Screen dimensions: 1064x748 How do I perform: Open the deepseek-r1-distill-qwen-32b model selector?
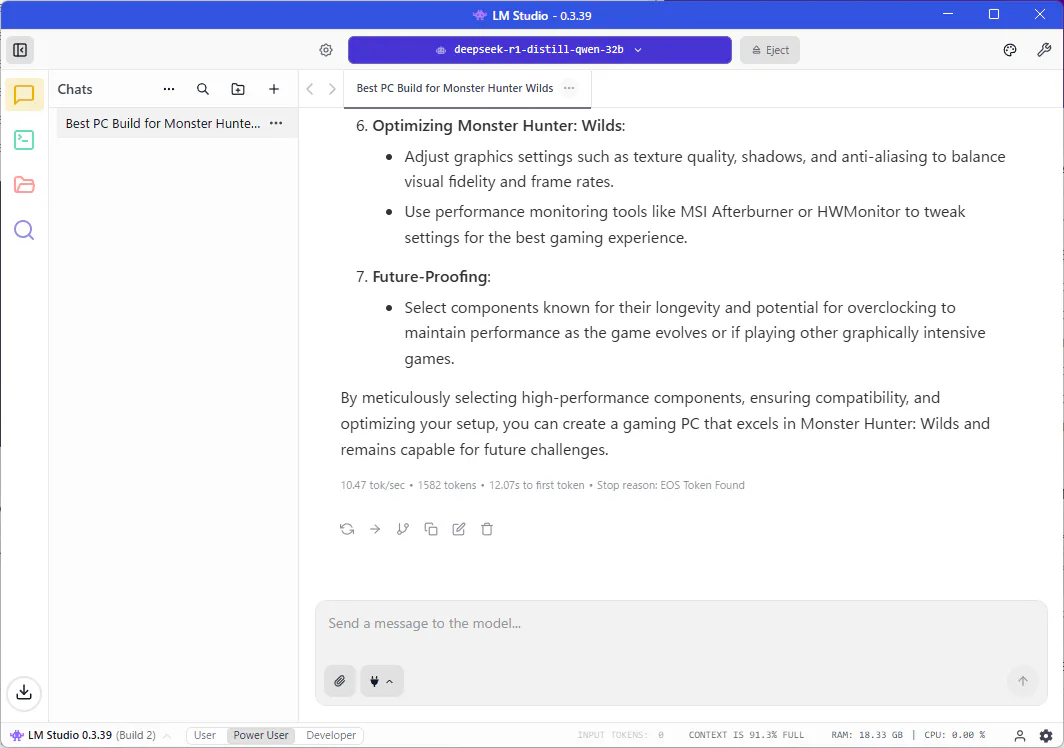tap(539, 50)
